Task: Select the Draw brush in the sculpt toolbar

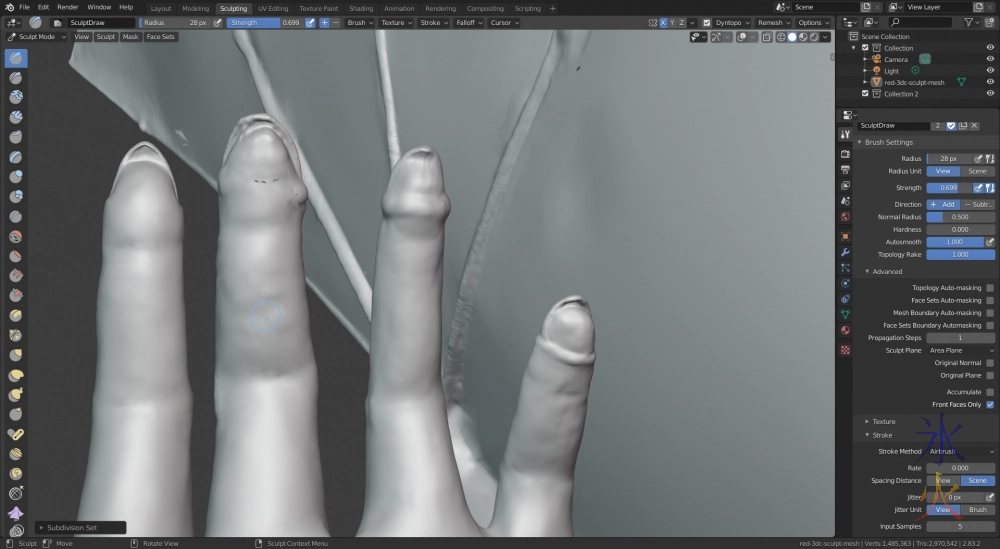Action: (x=16, y=58)
